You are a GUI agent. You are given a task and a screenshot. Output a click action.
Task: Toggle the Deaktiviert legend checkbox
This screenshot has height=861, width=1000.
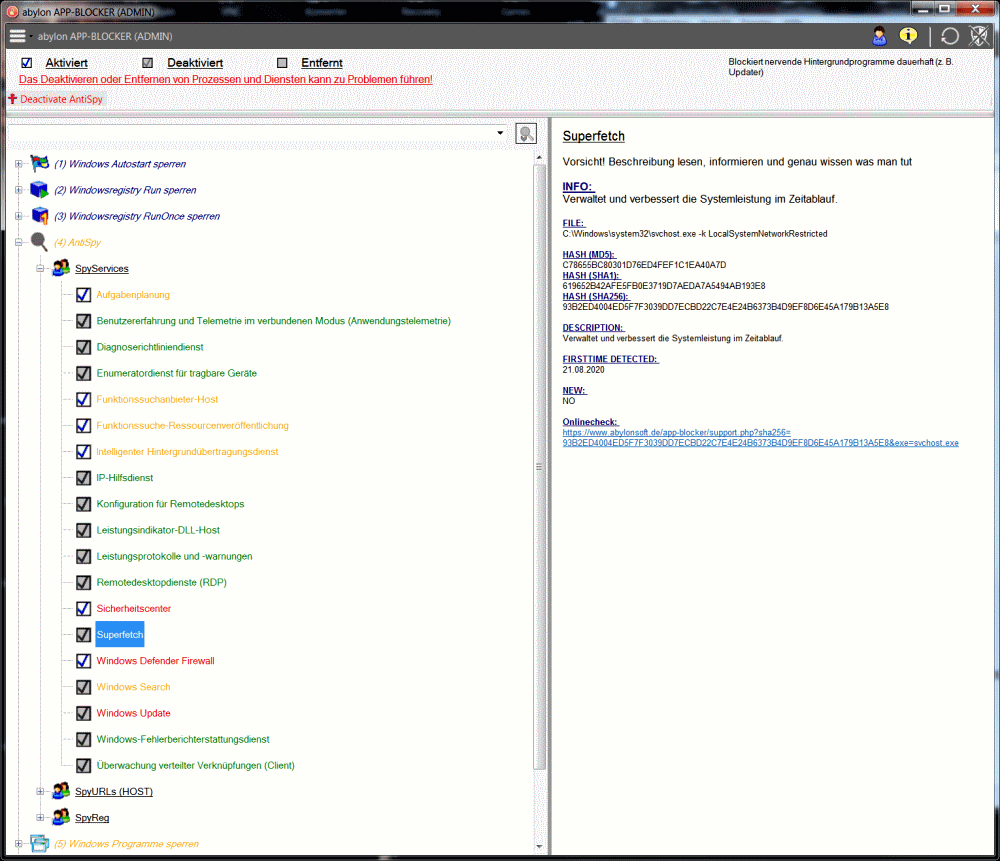[147, 63]
